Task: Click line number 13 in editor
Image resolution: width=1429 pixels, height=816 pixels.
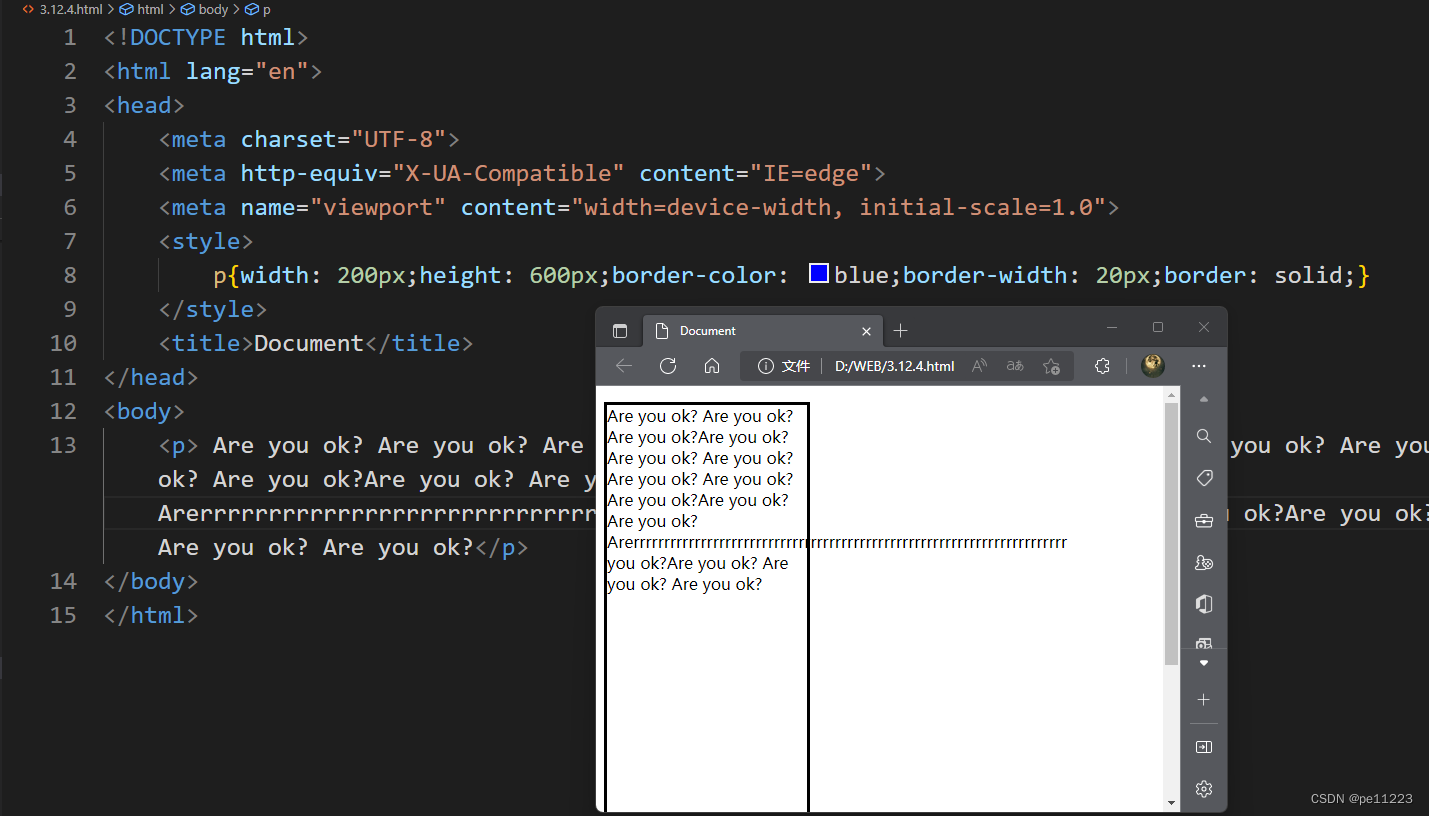Action: [x=62, y=445]
